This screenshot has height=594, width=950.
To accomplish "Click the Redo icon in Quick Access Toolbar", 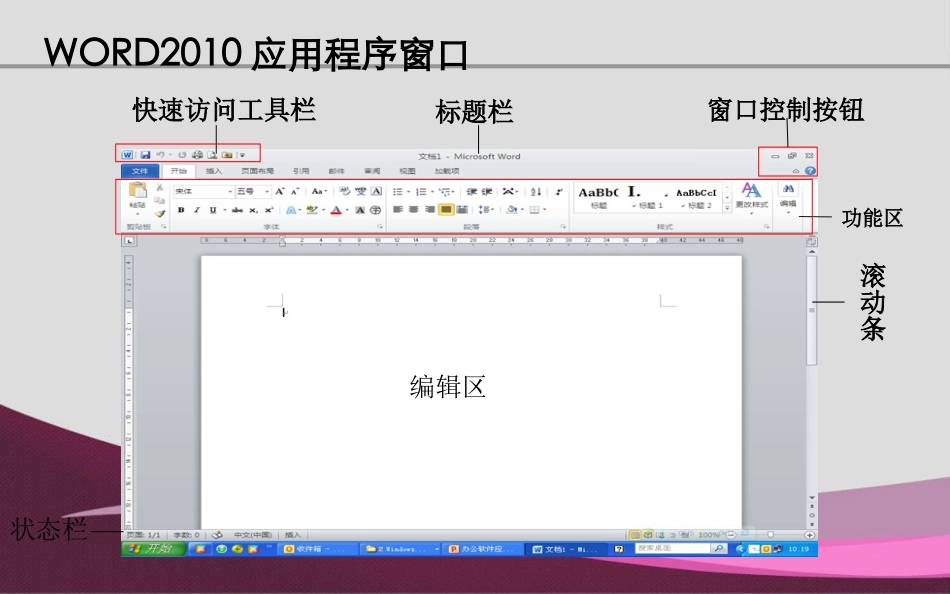I will [x=182, y=155].
